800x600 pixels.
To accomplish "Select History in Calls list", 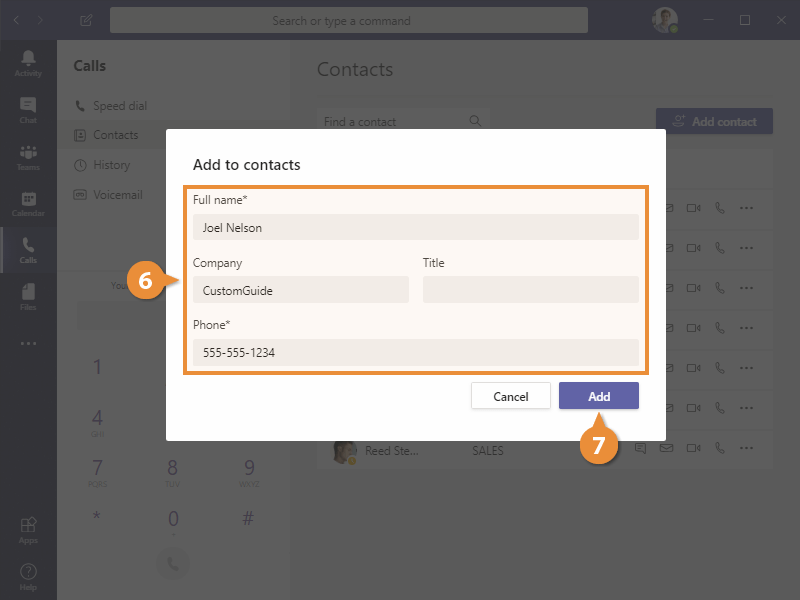I will click(x=111, y=165).
